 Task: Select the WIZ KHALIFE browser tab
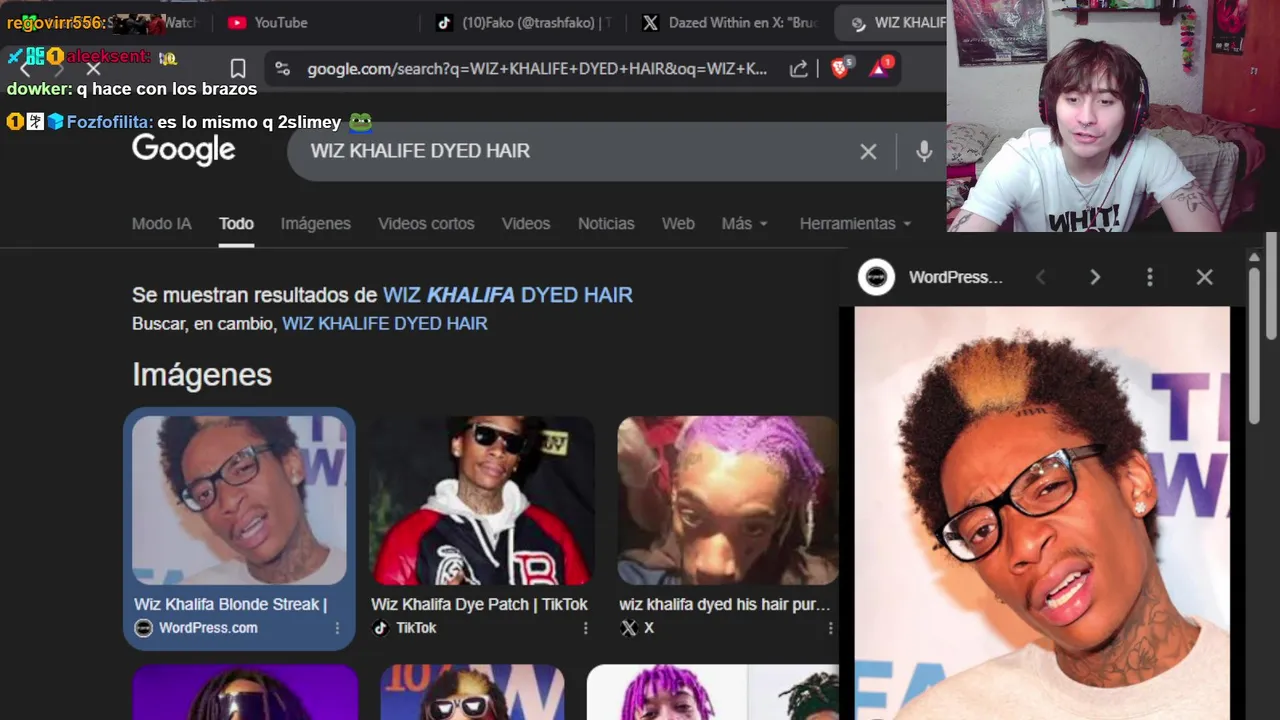(x=893, y=22)
